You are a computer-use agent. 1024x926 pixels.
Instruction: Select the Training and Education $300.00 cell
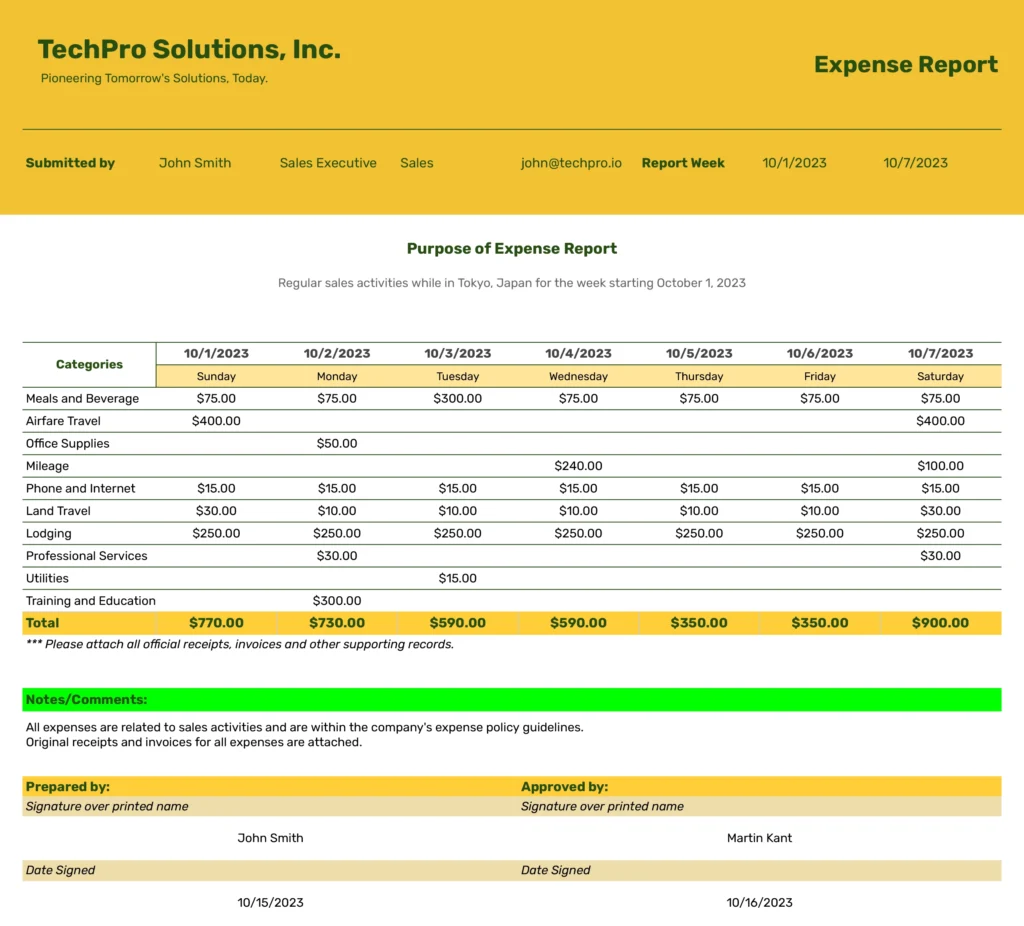(x=337, y=601)
